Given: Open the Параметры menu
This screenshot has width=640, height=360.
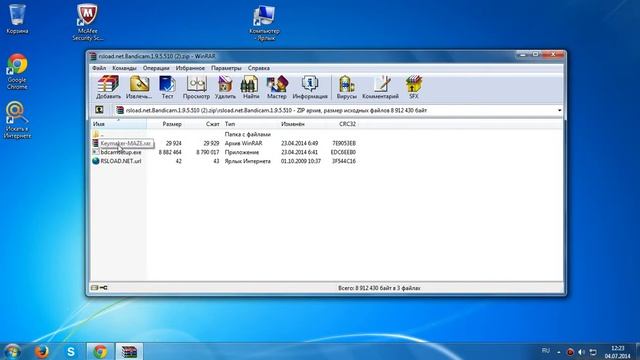Looking at the screenshot, I should (226, 68).
